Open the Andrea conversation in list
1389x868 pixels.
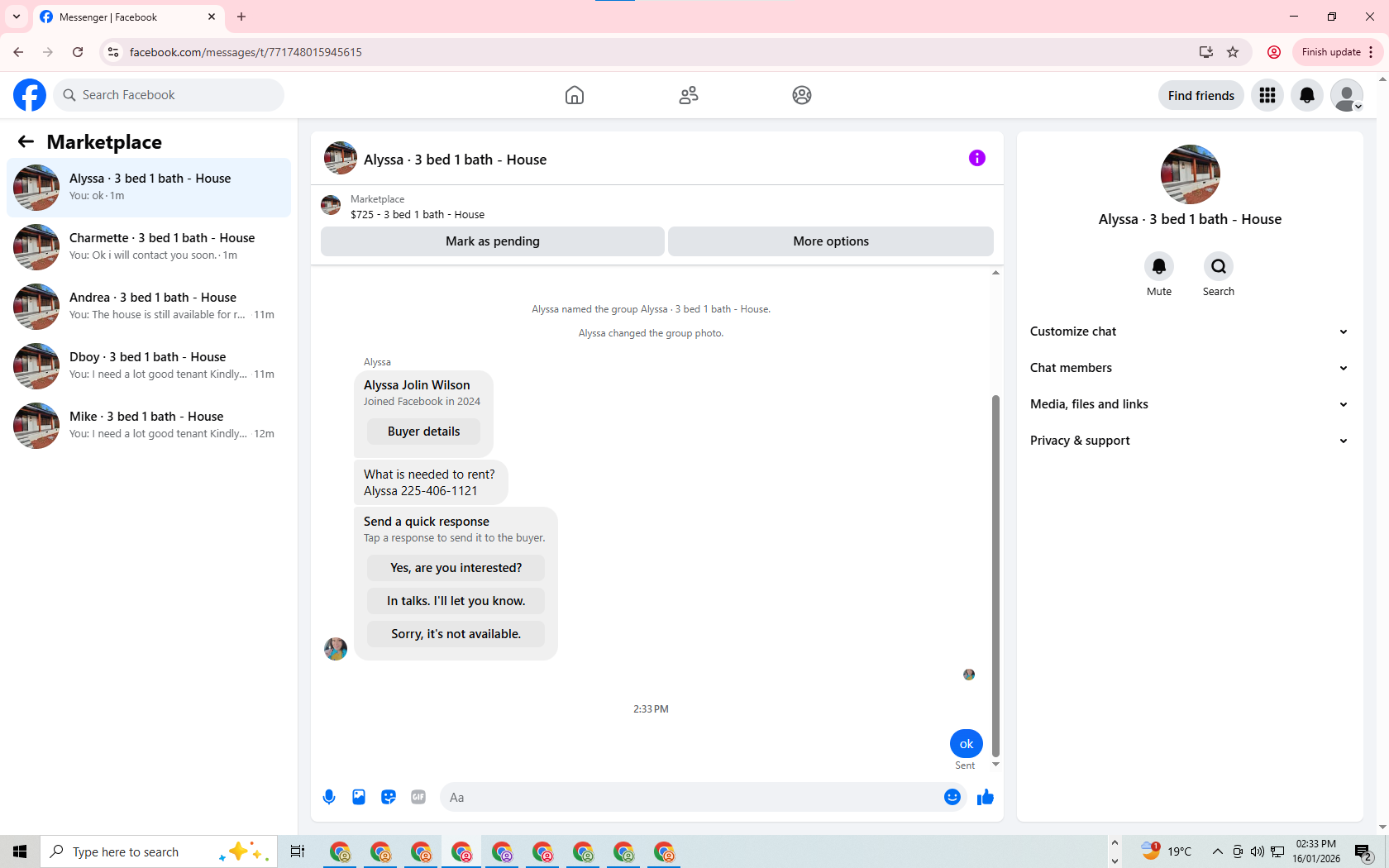[149, 307]
